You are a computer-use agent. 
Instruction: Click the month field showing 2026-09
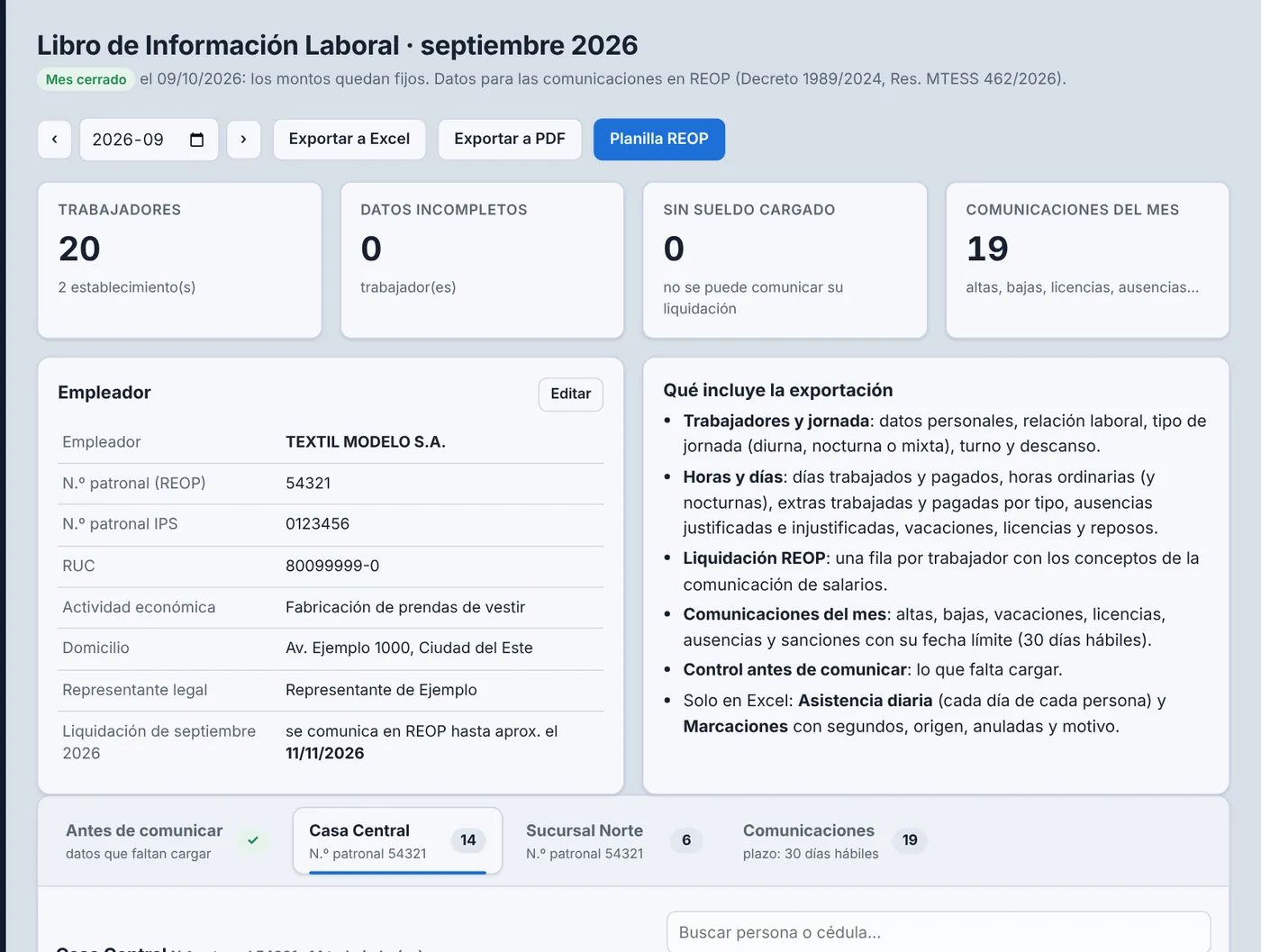click(149, 140)
